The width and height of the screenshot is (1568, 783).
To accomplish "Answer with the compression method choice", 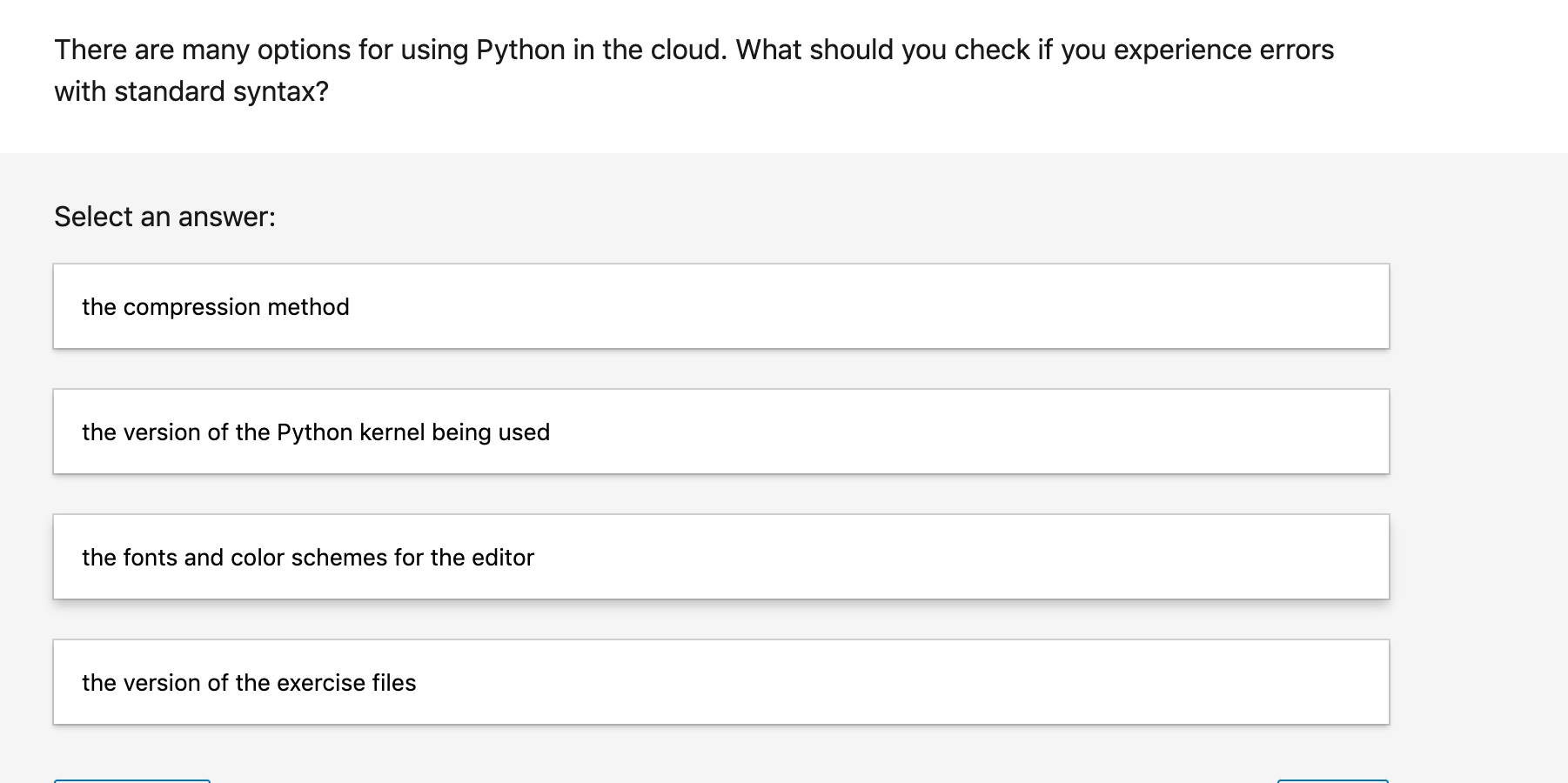I will point(722,306).
